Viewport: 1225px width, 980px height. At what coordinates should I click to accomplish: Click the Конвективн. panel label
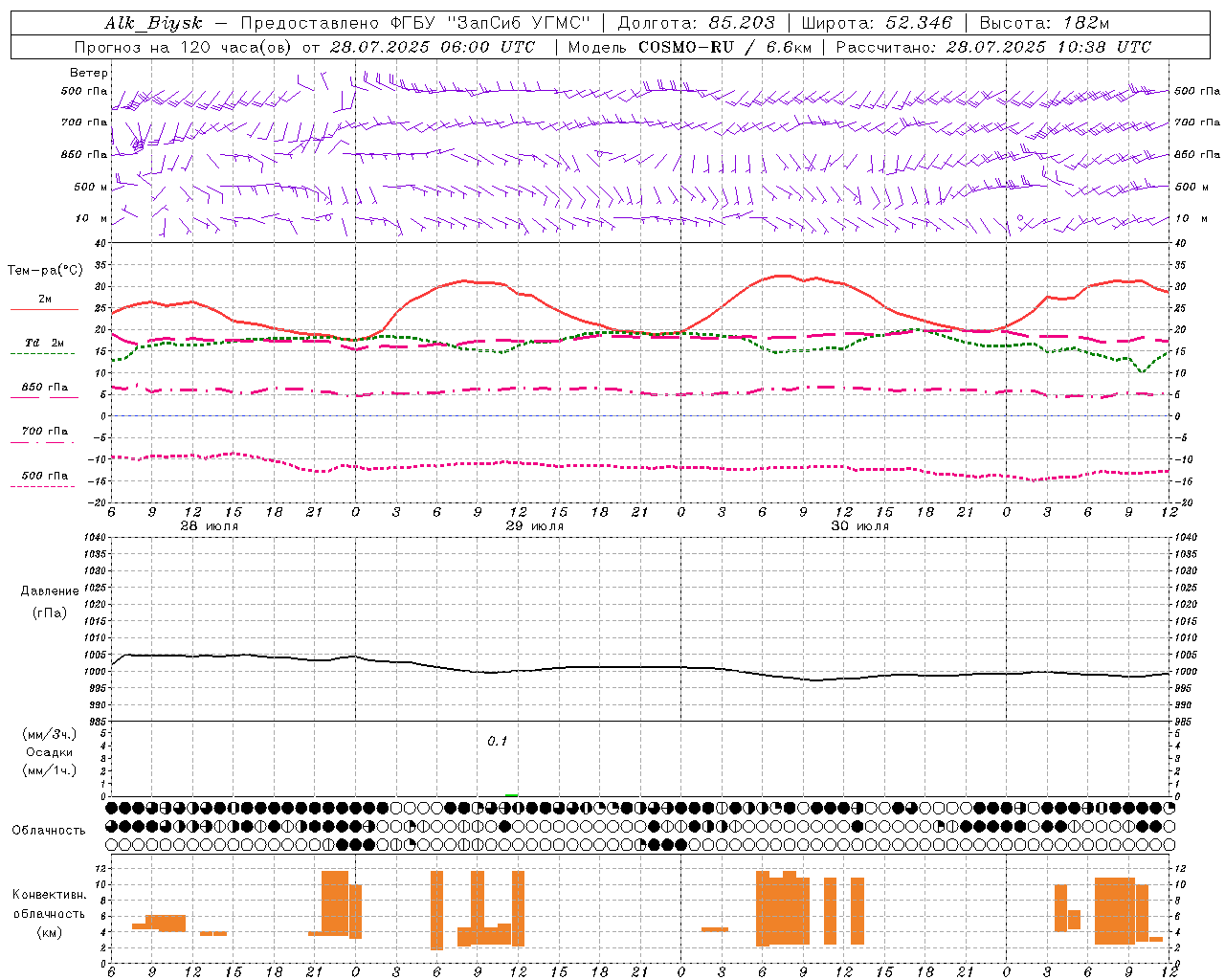tap(49, 895)
